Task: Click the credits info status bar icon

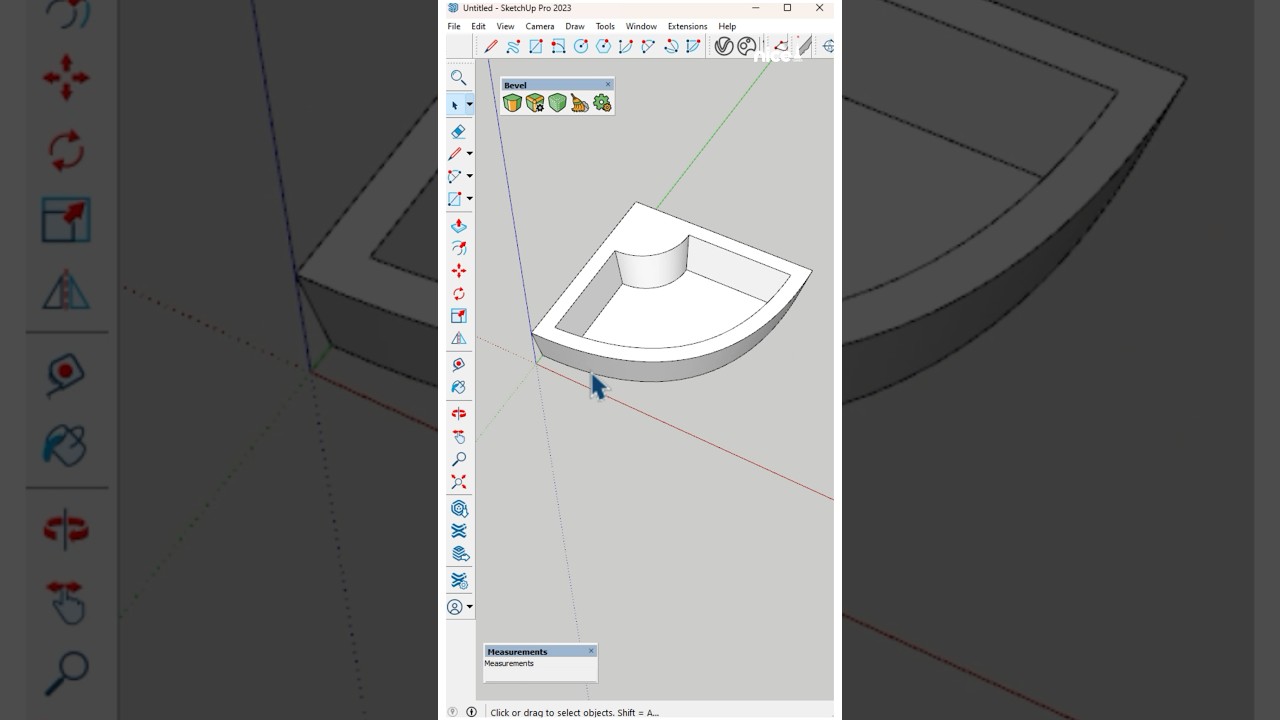Action: click(471, 712)
